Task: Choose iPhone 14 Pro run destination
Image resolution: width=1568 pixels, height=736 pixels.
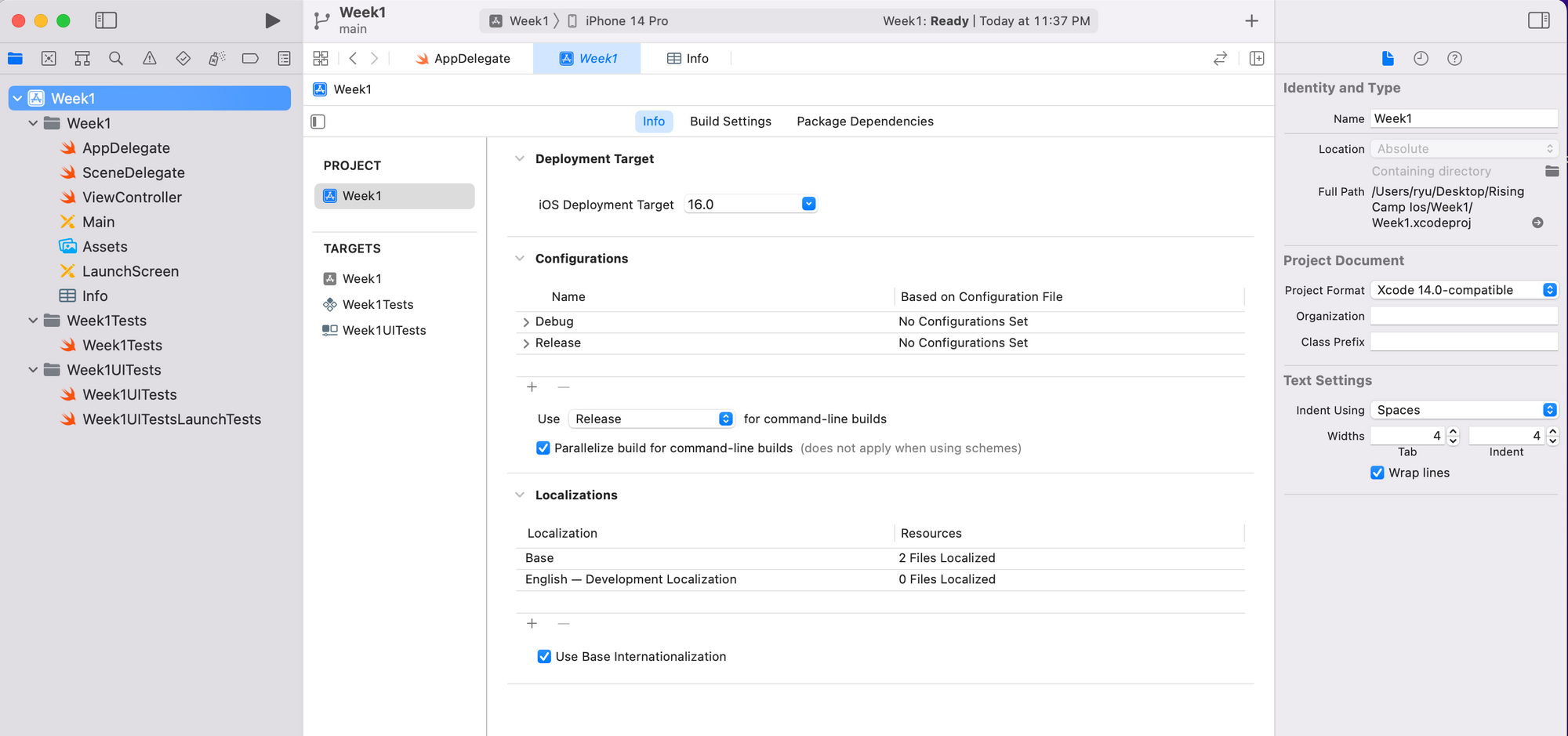Action: 618,21
